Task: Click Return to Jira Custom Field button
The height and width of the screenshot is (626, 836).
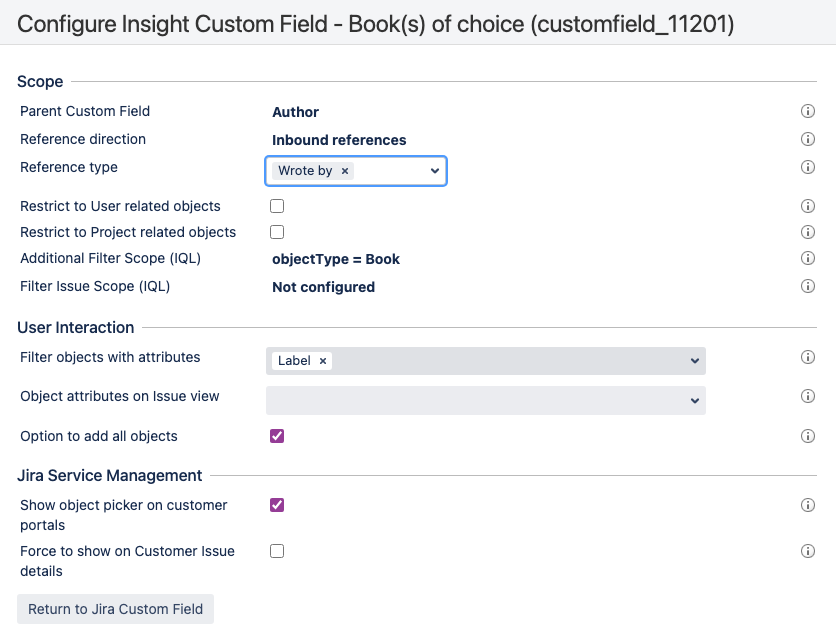Action: [115, 609]
